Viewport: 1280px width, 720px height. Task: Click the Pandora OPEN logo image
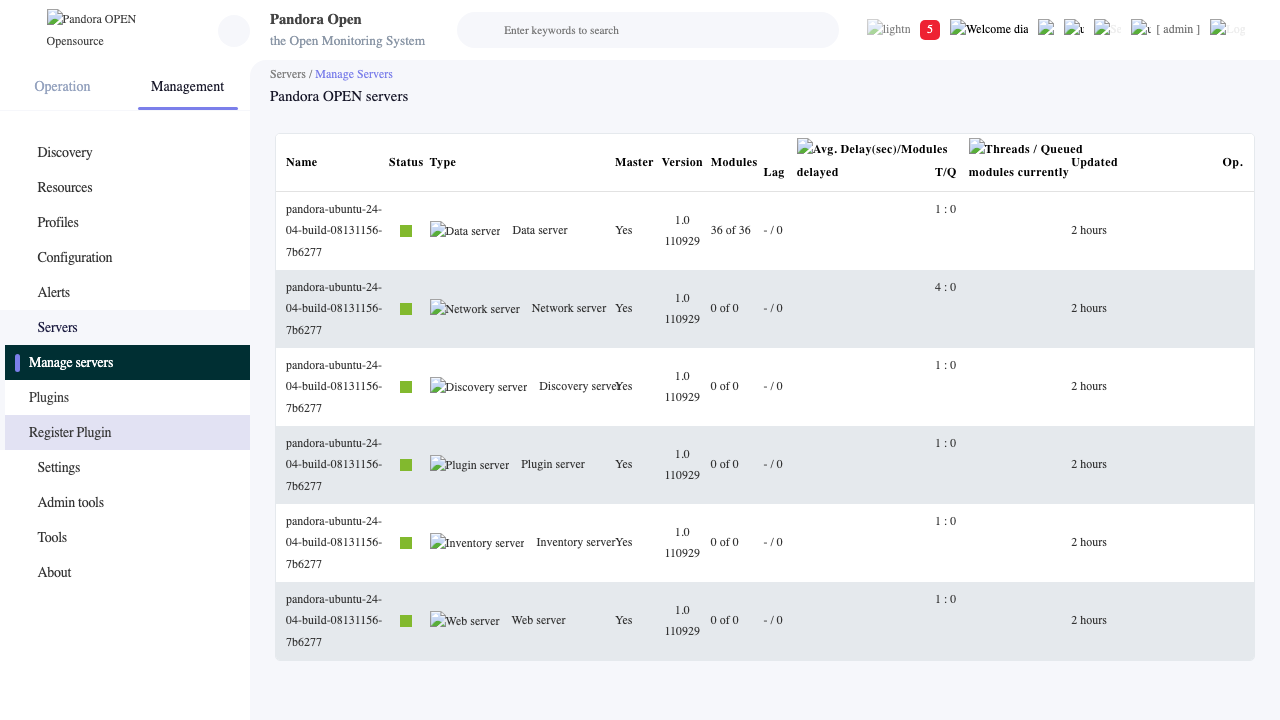(92, 19)
